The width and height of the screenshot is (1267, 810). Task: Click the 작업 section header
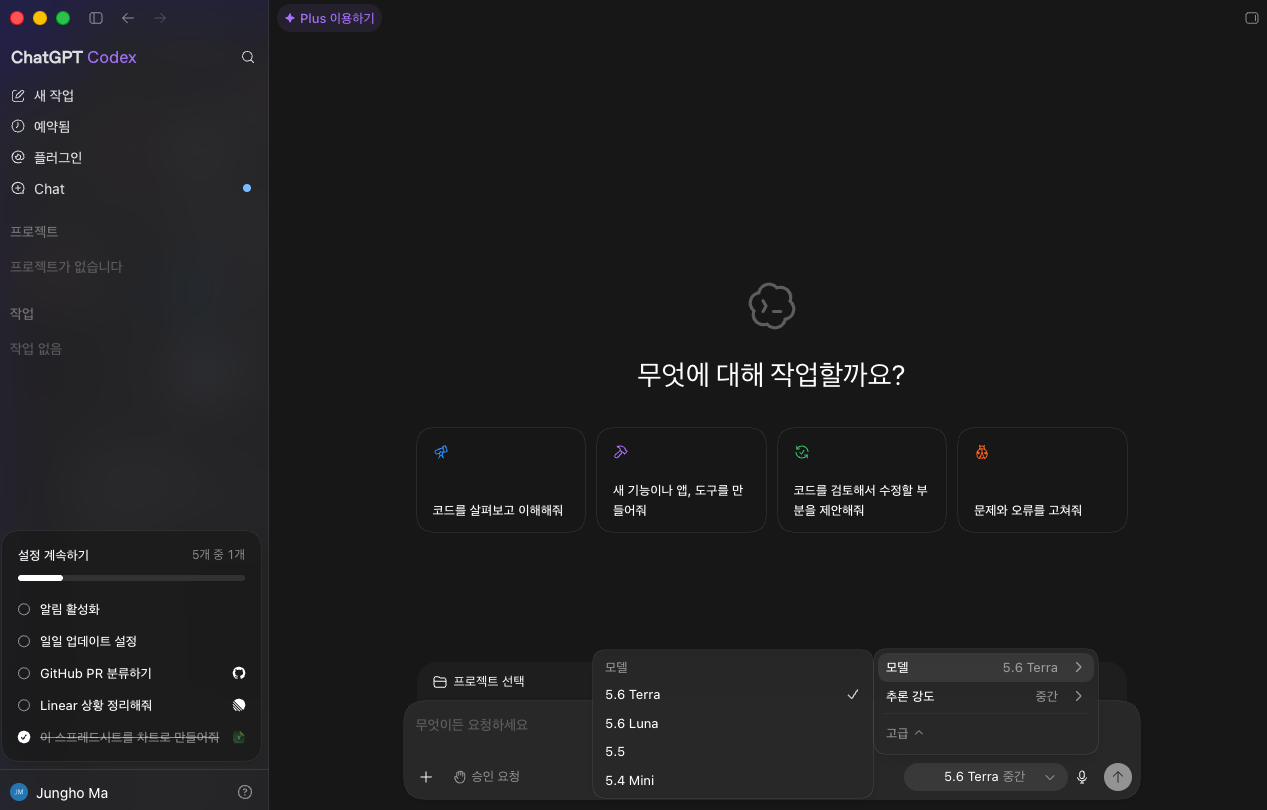[22, 314]
